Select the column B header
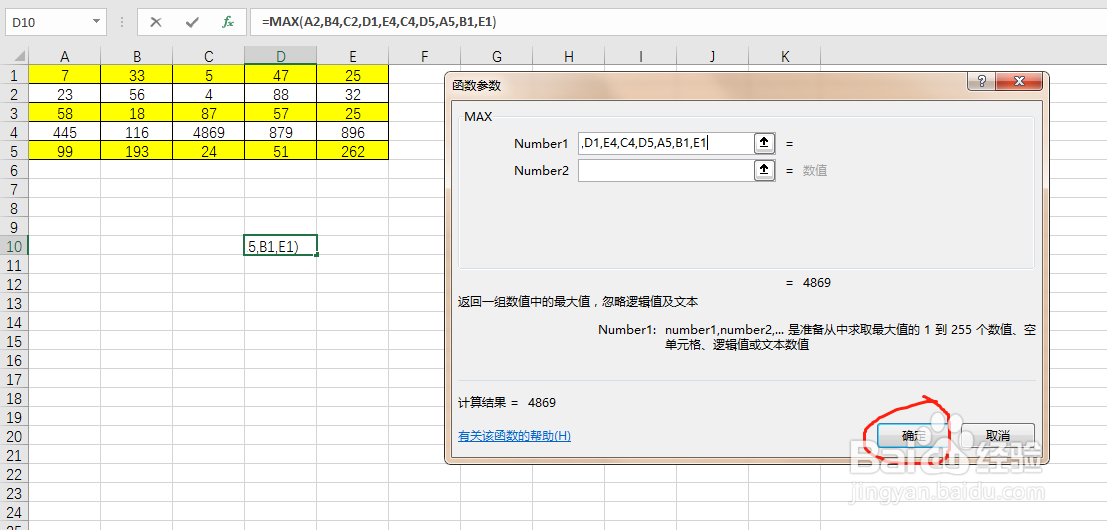 click(137, 56)
